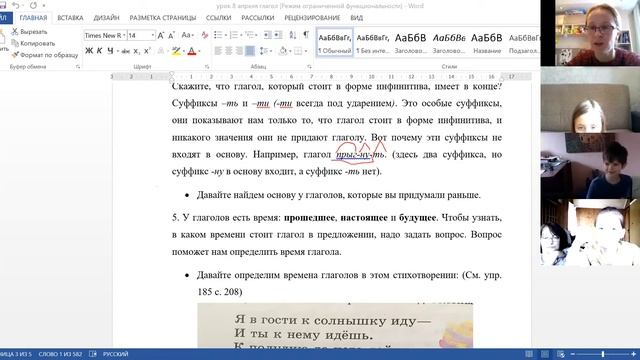Select Center alignment icon

(x=229, y=51)
